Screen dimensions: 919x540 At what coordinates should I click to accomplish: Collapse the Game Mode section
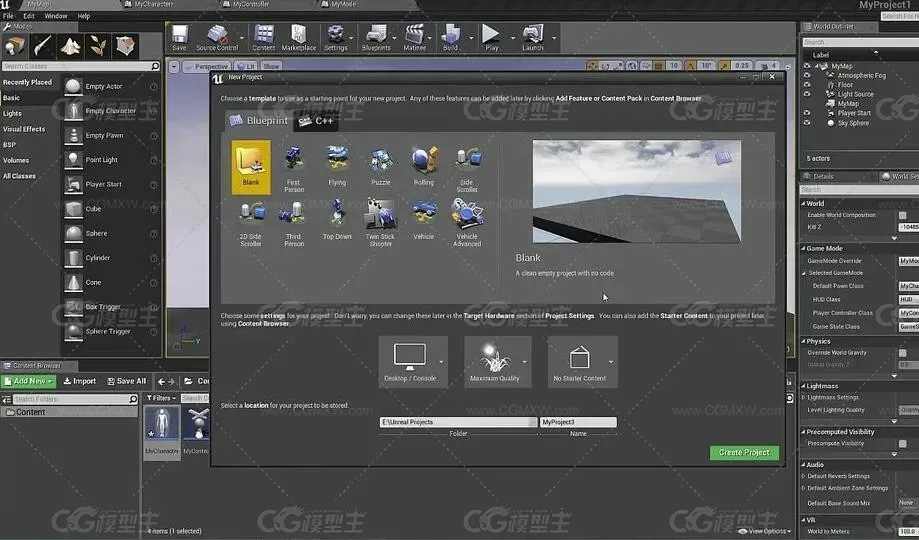[803, 249]
